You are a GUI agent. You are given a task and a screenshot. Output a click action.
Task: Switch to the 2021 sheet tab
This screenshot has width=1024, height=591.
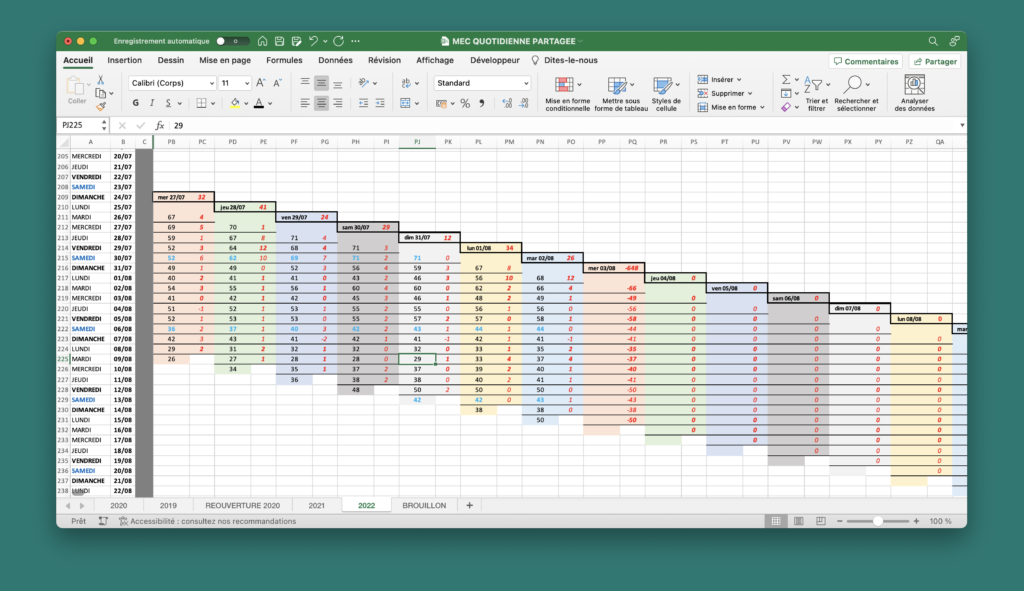tap(316, 505)
